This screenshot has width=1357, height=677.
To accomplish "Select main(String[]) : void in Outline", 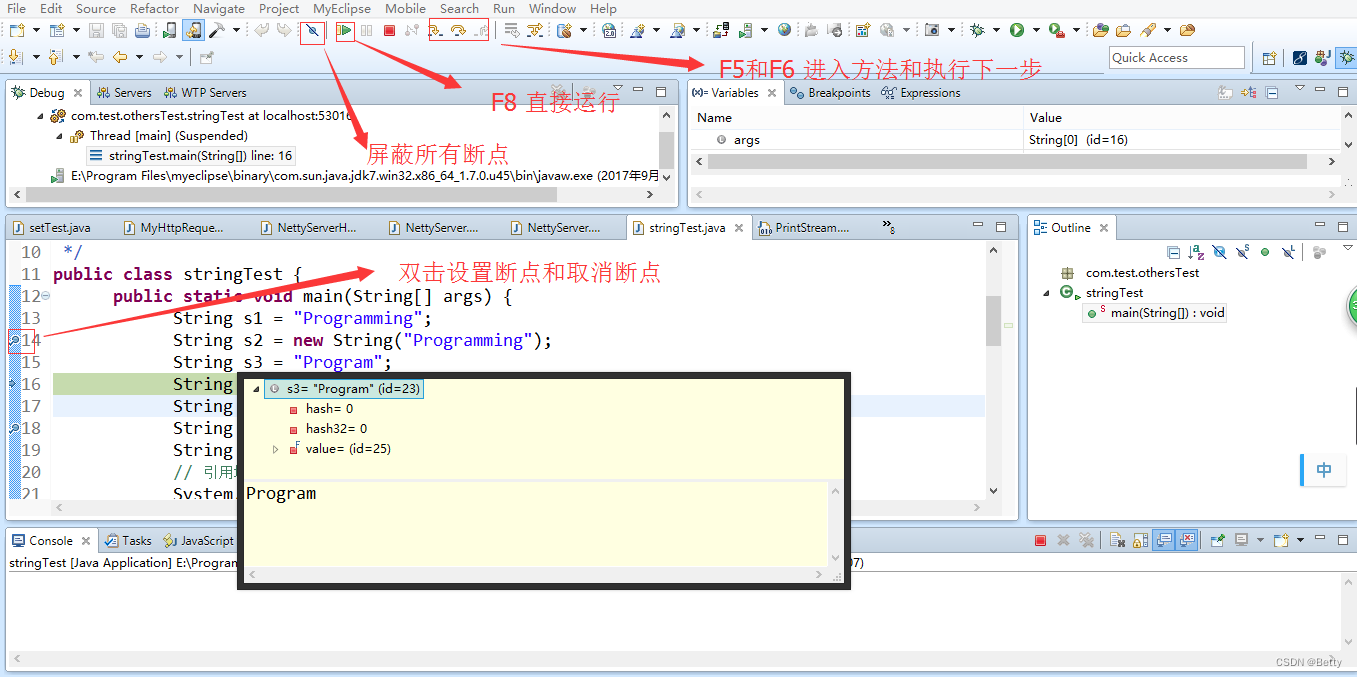I will 1155,313.
